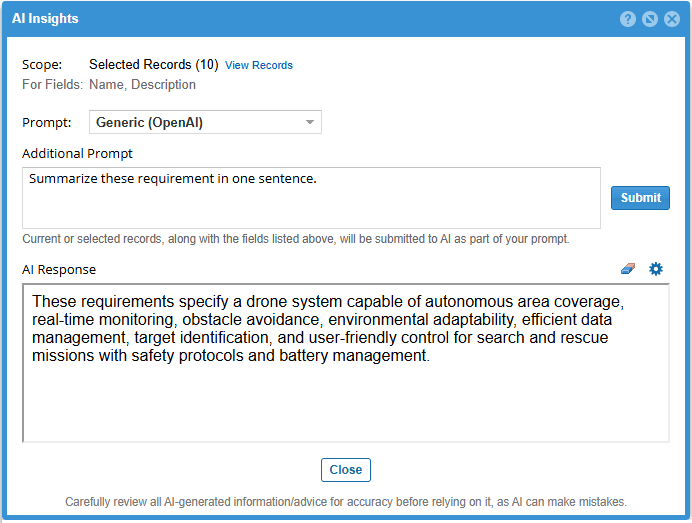
Task: Open the Generic (OpenAI) prompt combo box
Action: (x=196, y=123)
